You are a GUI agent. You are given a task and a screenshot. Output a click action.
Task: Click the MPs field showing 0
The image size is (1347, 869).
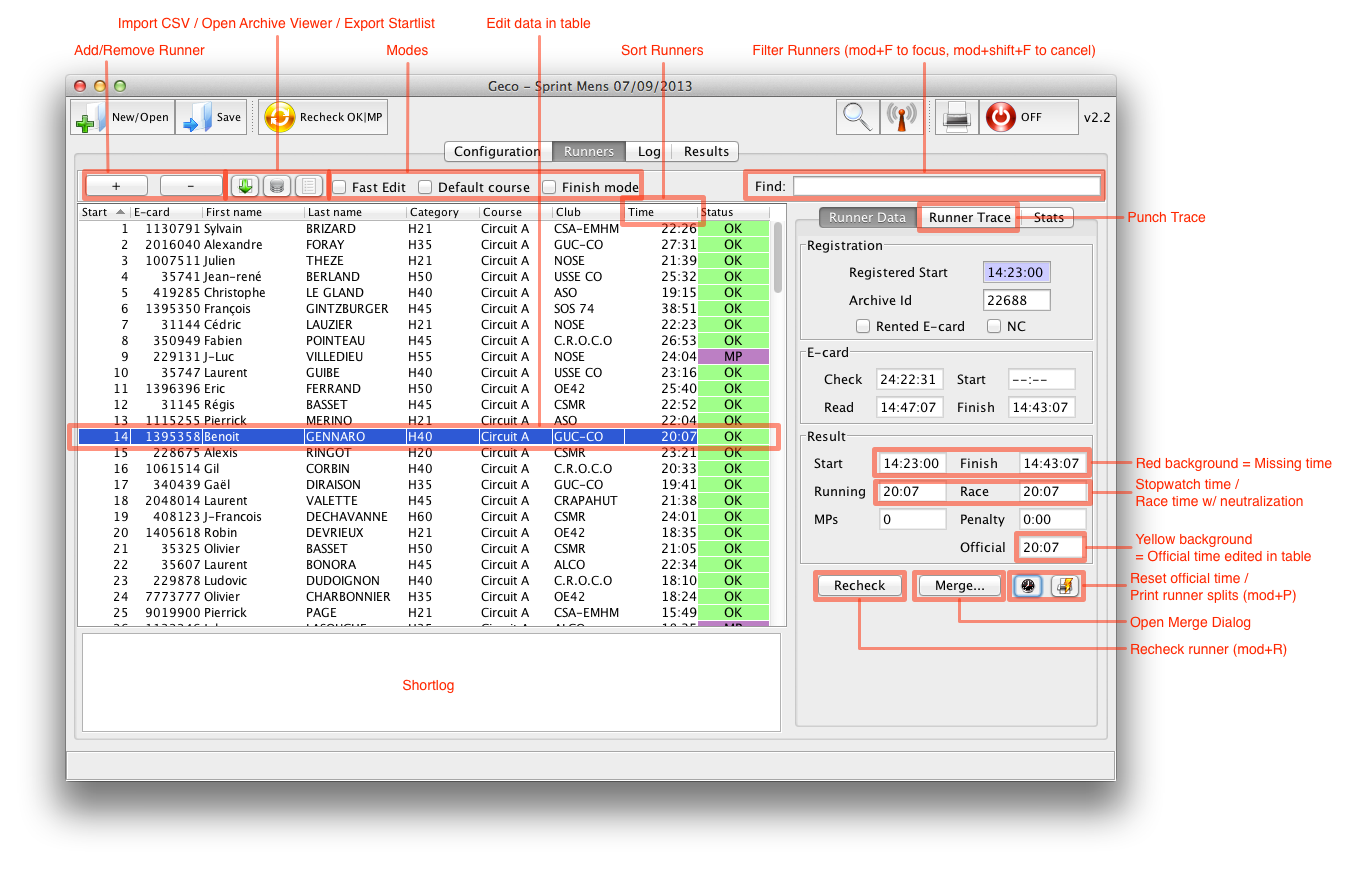point(913,519)
